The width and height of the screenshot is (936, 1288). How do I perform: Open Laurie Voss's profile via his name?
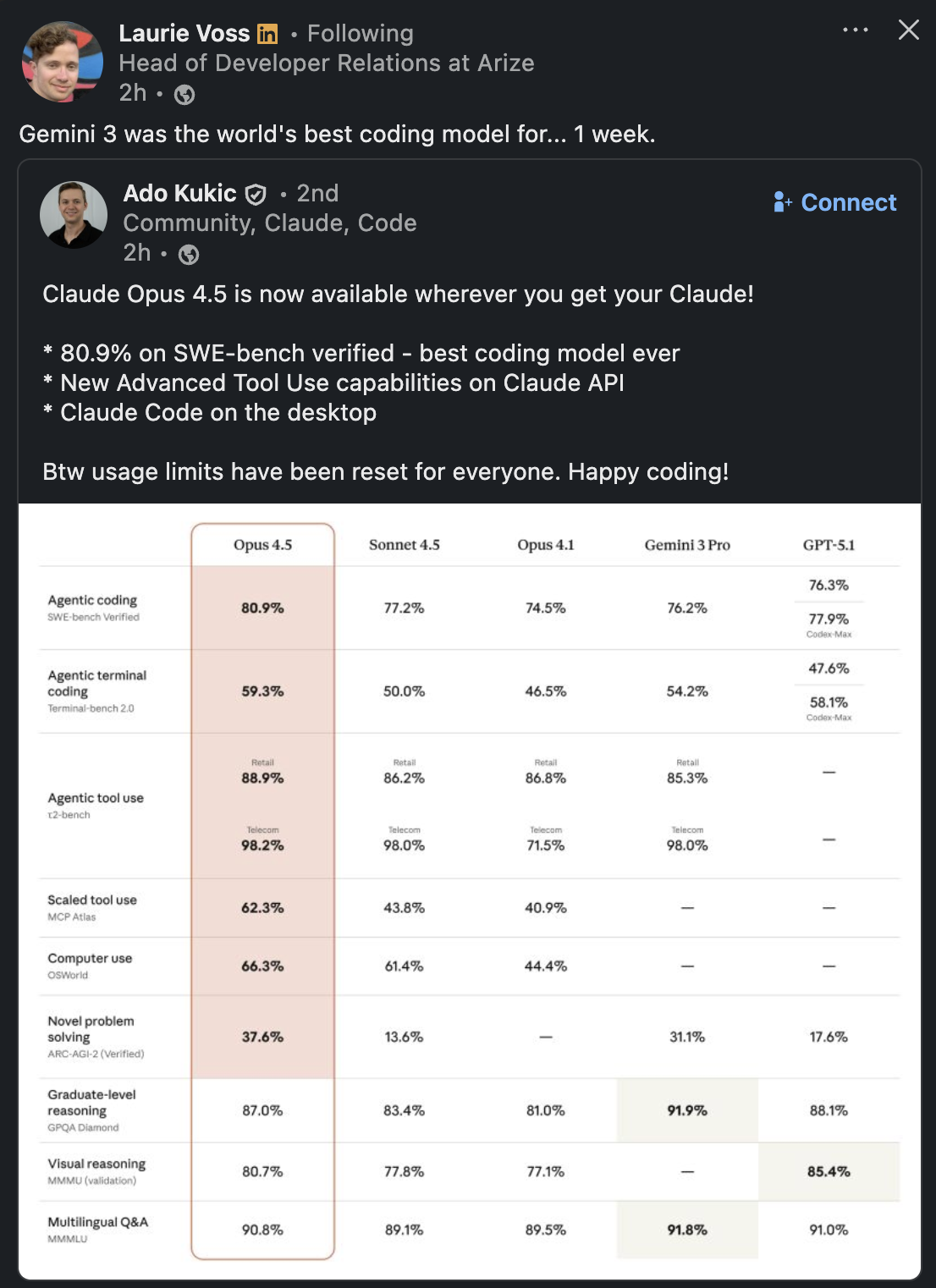pyautogui.click(x=186, y=33)
